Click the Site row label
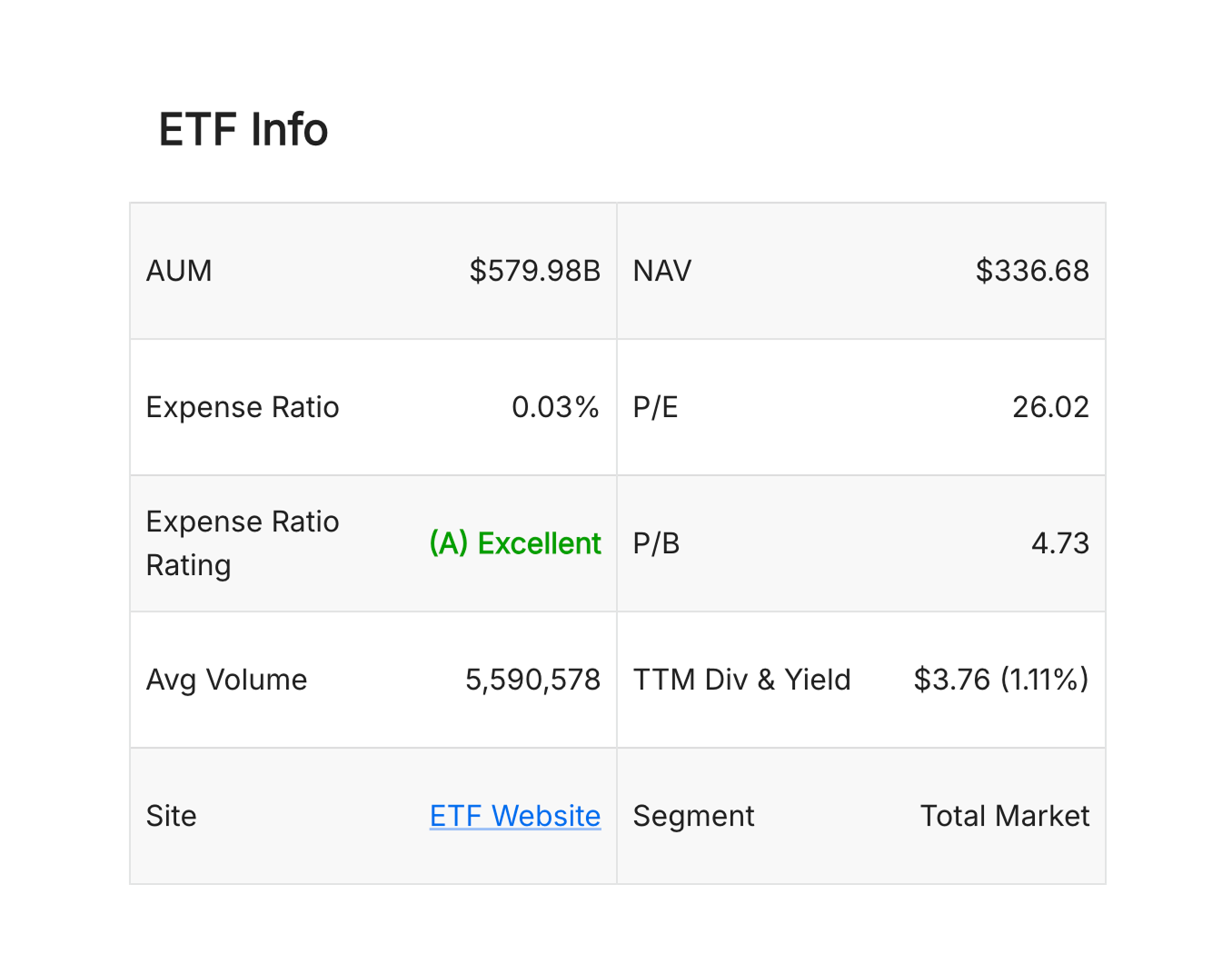Screen dimensions: 1232x963 point(171,816)
